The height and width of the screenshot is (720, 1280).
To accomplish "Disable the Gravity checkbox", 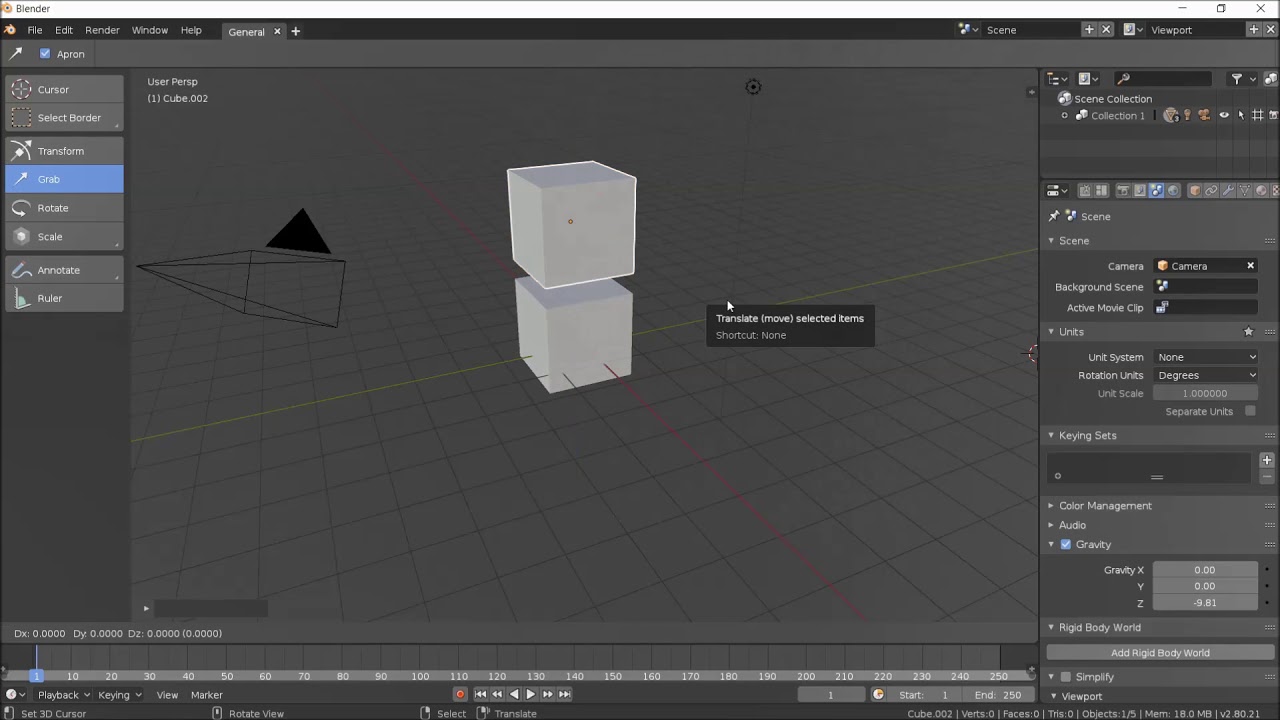I will (1066, 544).
